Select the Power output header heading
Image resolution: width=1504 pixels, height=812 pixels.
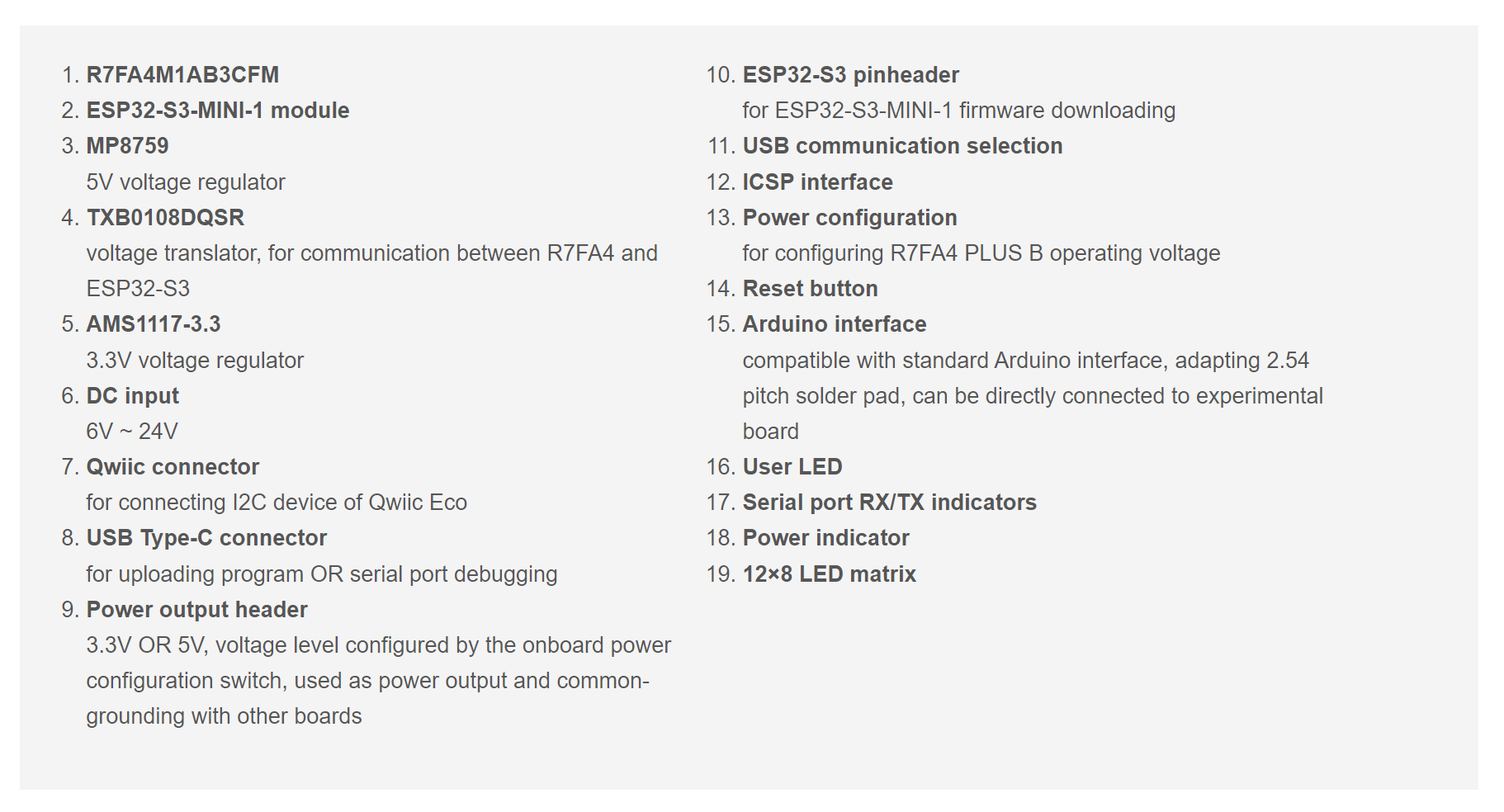tap(196, 610)
